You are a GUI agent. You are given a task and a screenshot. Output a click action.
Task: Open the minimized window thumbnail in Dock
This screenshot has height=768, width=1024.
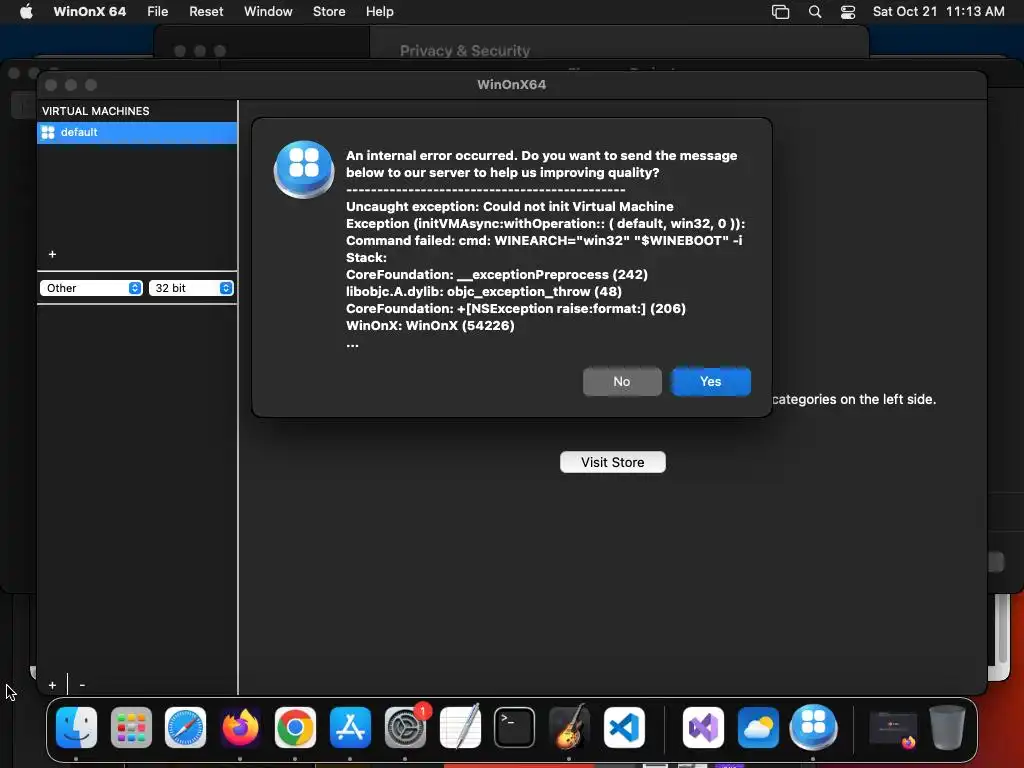(893, 729)
